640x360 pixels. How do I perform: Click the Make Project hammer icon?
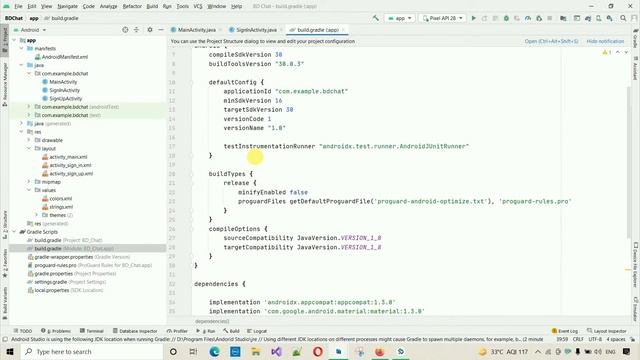tap(376, 18)
